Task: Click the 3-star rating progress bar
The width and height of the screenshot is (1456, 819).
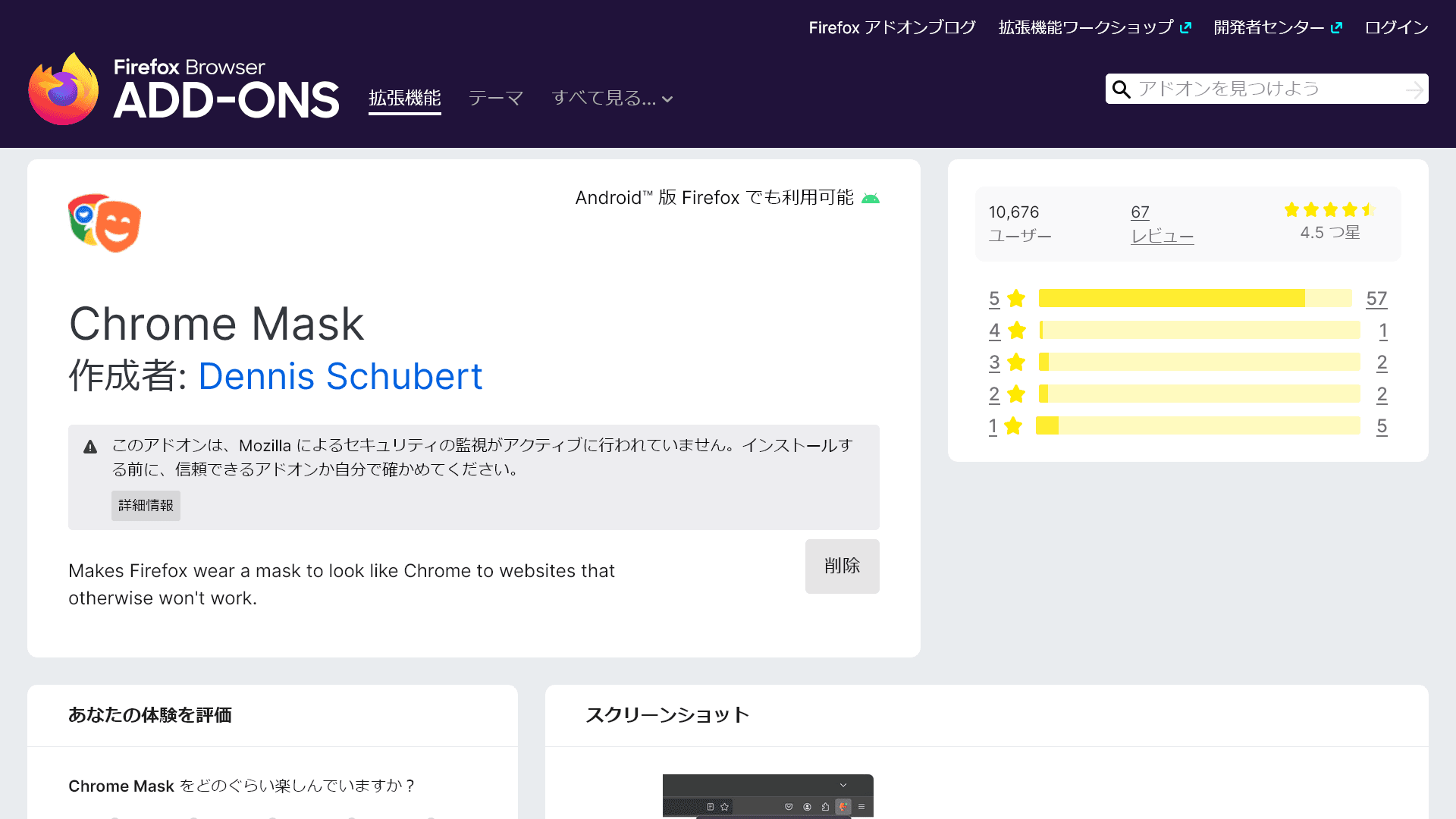Action: click(1200, 362)
